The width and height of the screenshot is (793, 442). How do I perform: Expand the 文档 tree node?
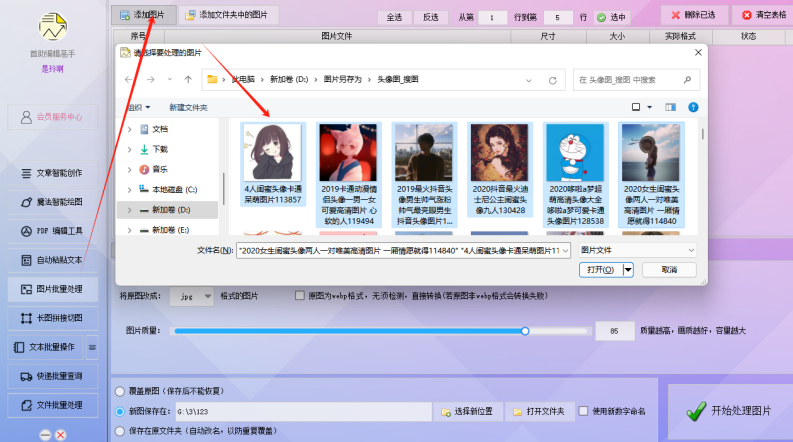[x=129, y=129]
